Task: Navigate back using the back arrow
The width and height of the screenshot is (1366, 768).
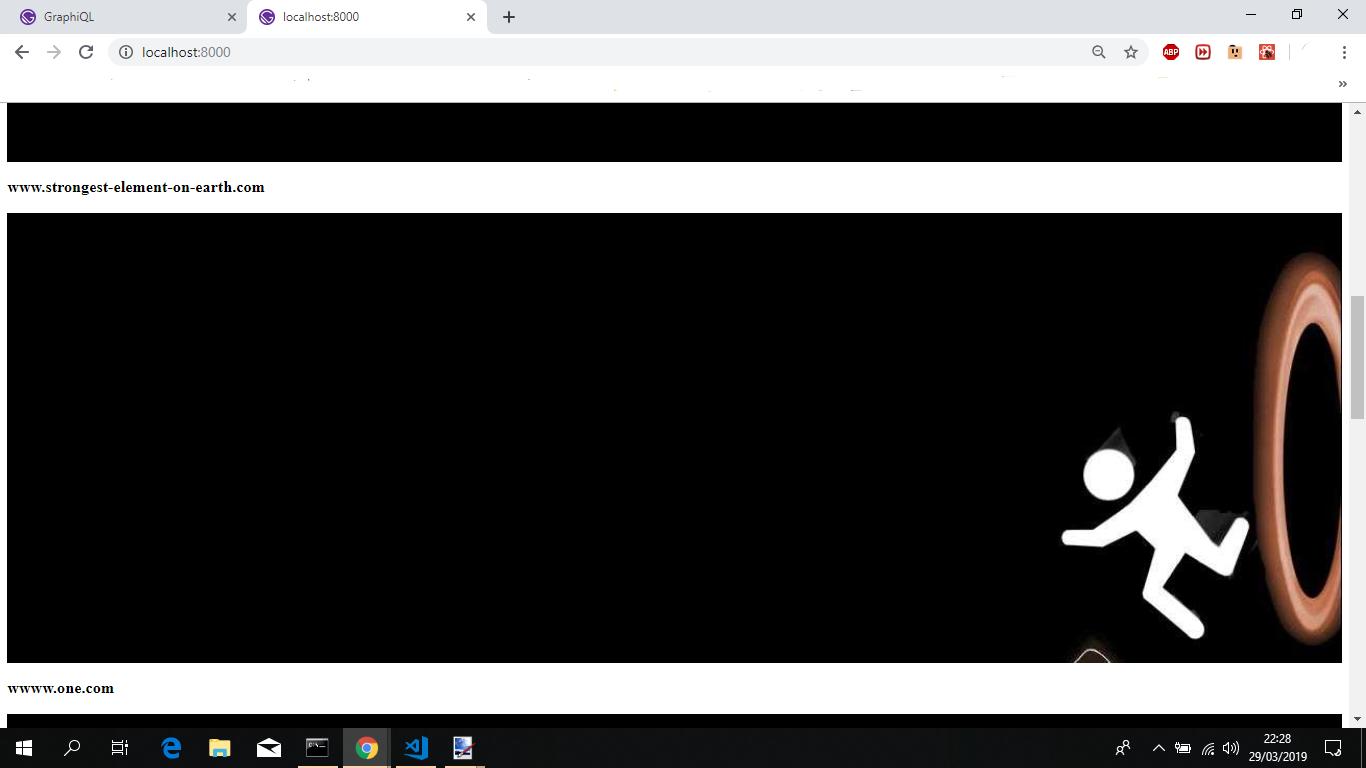Action: tap(21, 52)
